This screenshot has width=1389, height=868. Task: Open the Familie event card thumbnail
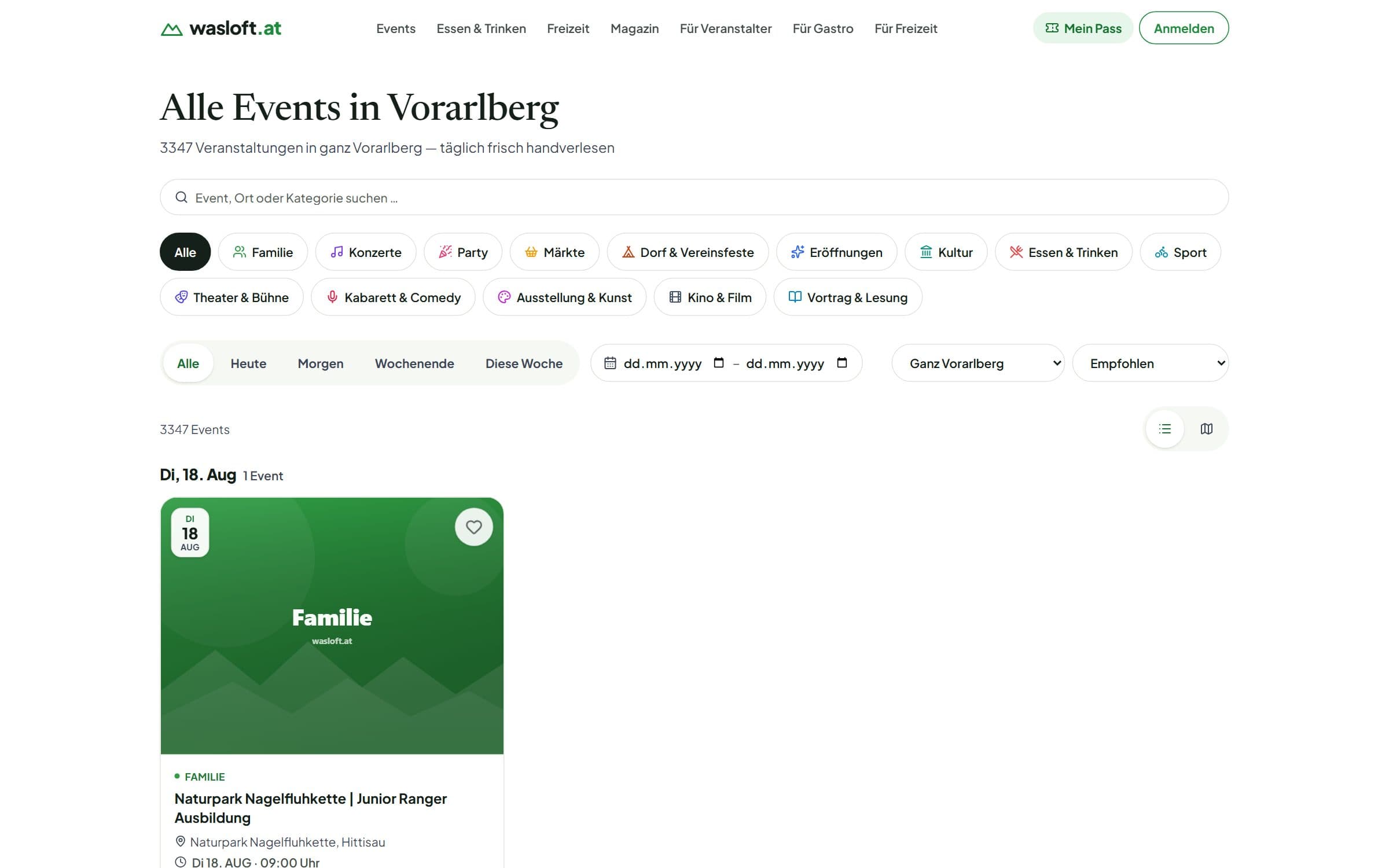click(332, 626)
